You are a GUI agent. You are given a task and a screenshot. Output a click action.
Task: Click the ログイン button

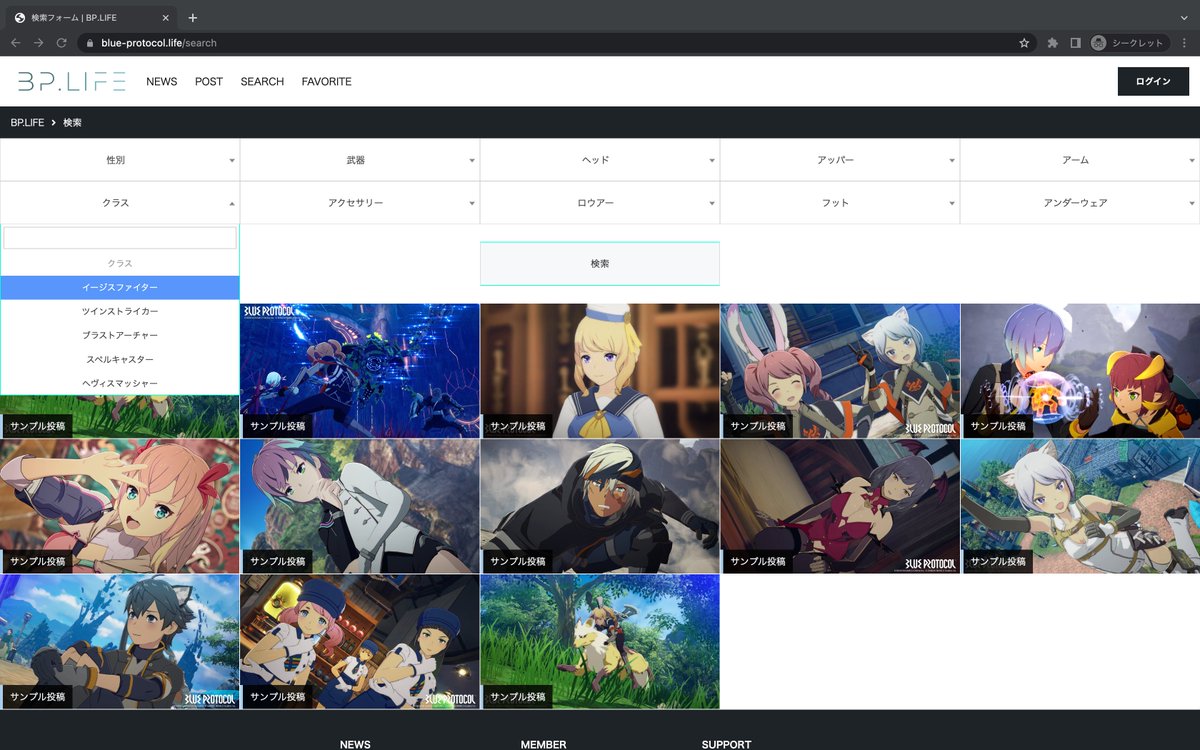pyautogui.click(x=1153, y=81)
